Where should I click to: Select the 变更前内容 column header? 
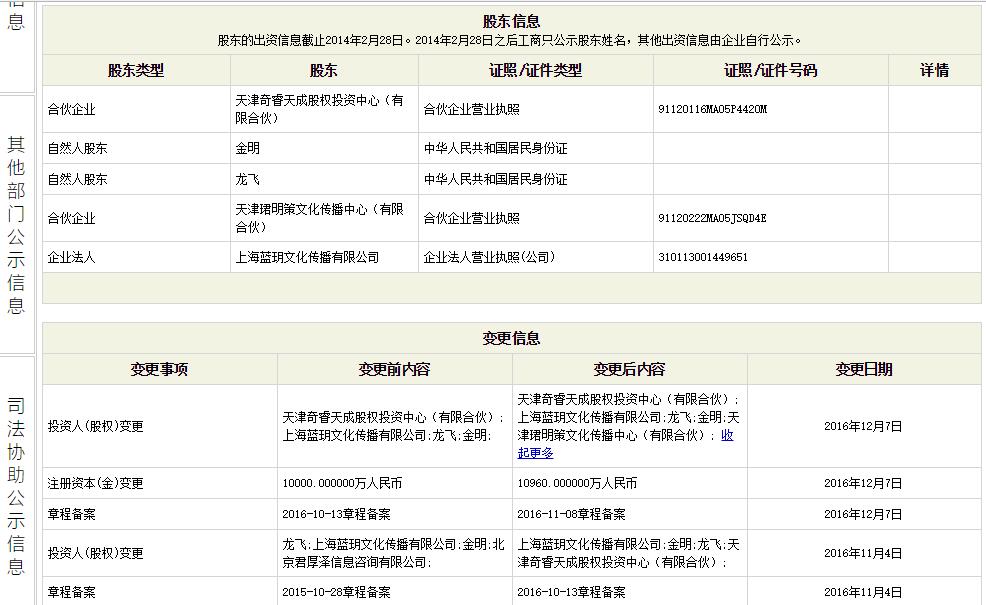[x=394, y=369]
